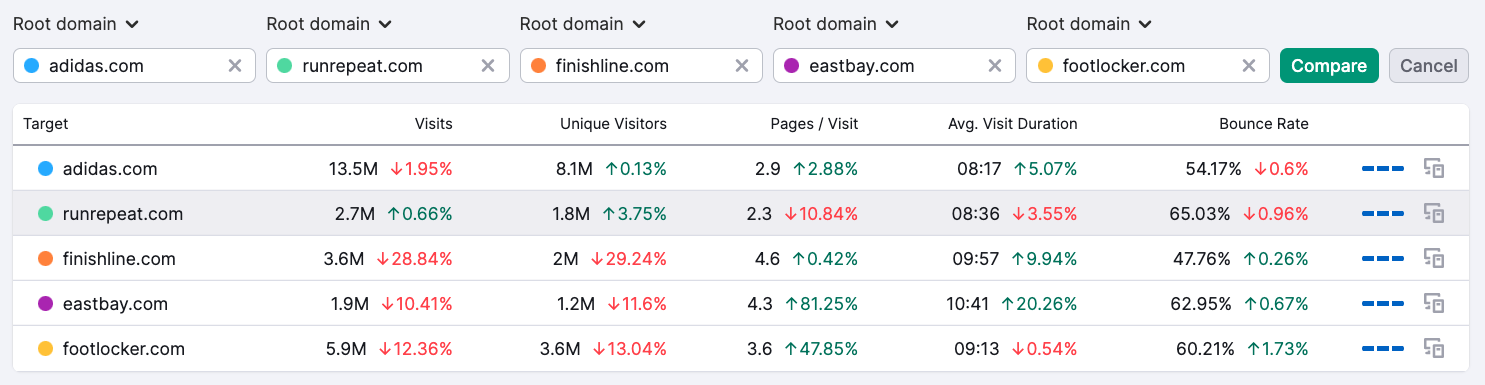Remove runrepeat.com from the comparison
This screenshot has height=385, width=1485.
(x=488, y=66)
